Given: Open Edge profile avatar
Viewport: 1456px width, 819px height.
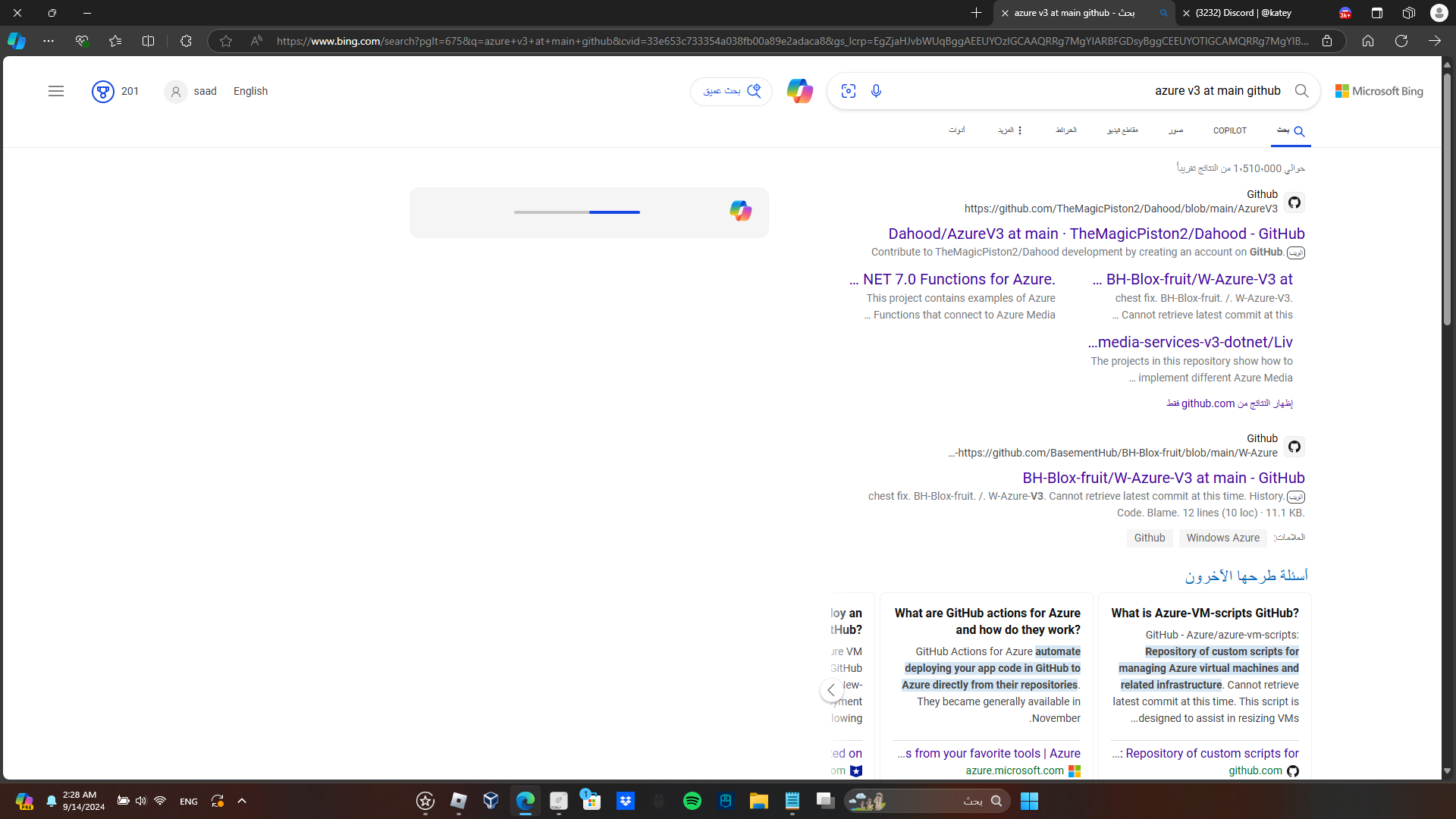Looking at the screenshot, I should (1439, 13).
